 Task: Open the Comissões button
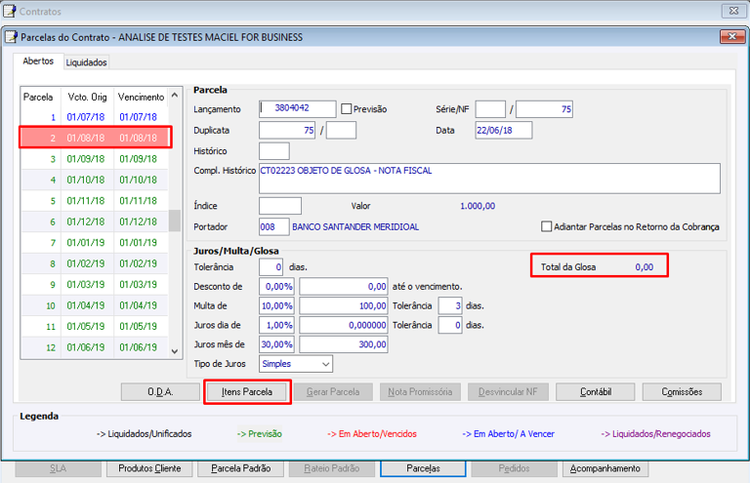click(x=682, y=392)
